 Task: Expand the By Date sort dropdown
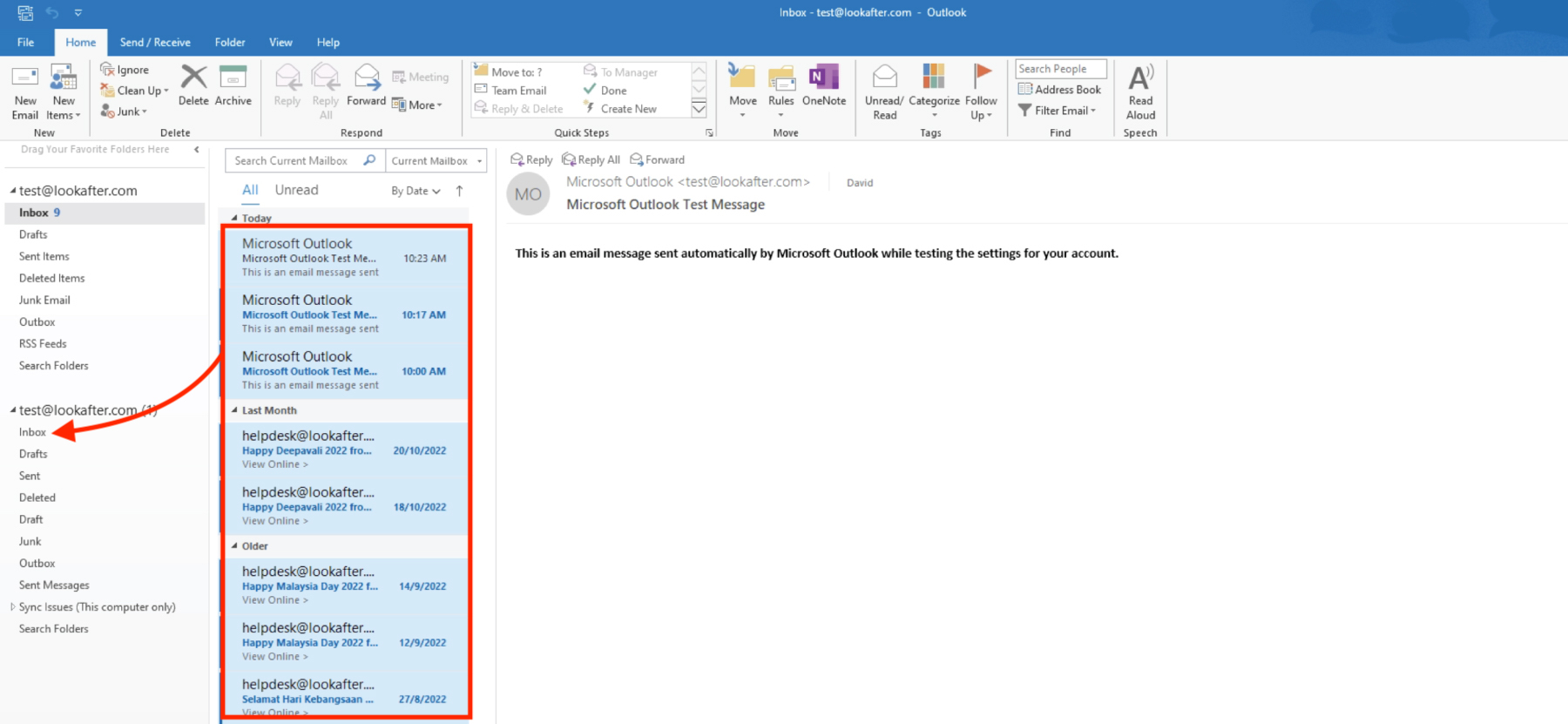(x=416, y=191)
